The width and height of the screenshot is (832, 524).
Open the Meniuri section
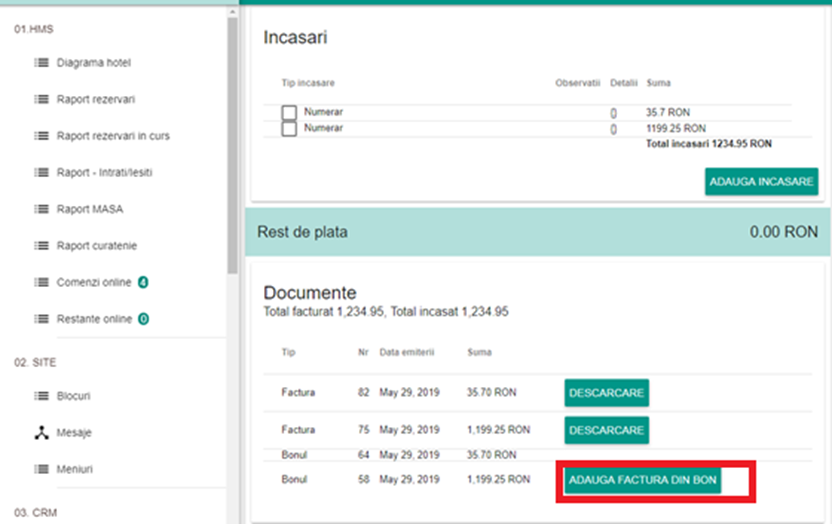tap(74, 469)
